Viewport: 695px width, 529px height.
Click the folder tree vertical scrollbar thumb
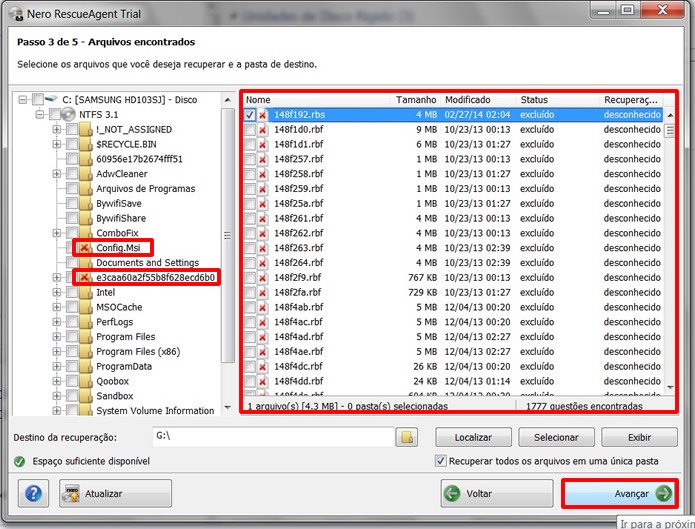[228, 235]
